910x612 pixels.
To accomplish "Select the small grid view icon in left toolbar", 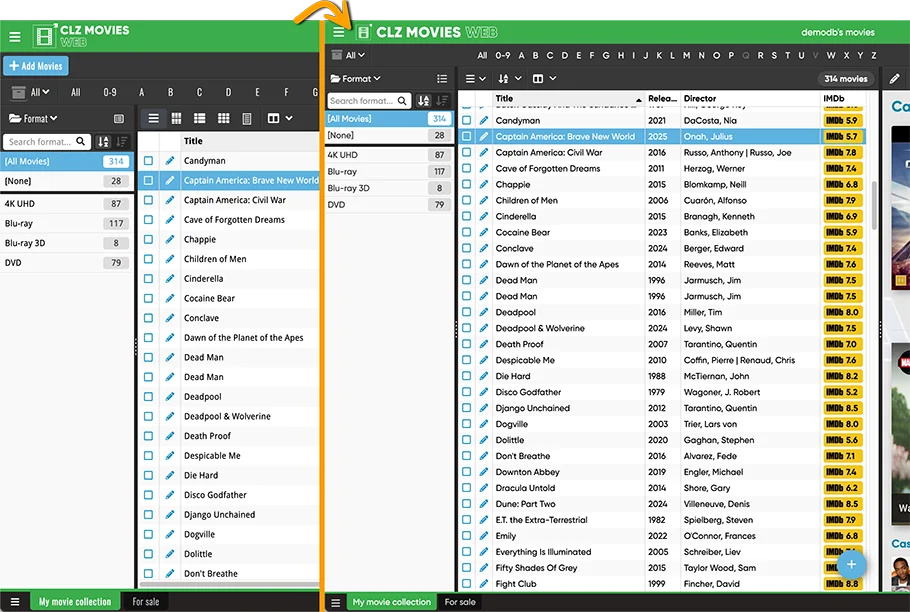I will [223, 119].
